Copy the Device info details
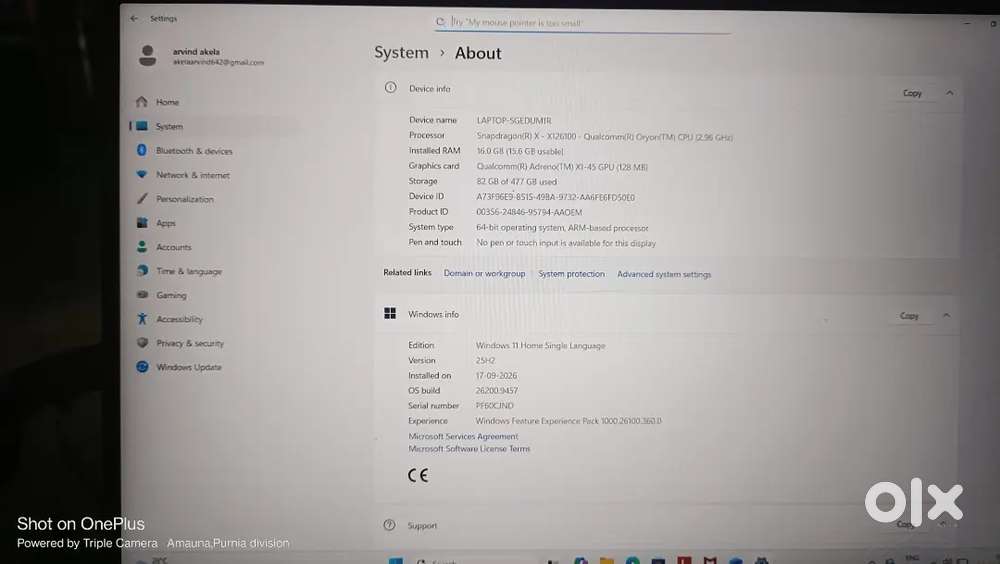Viewport: 1000px width, 564px height. (912, 93)
